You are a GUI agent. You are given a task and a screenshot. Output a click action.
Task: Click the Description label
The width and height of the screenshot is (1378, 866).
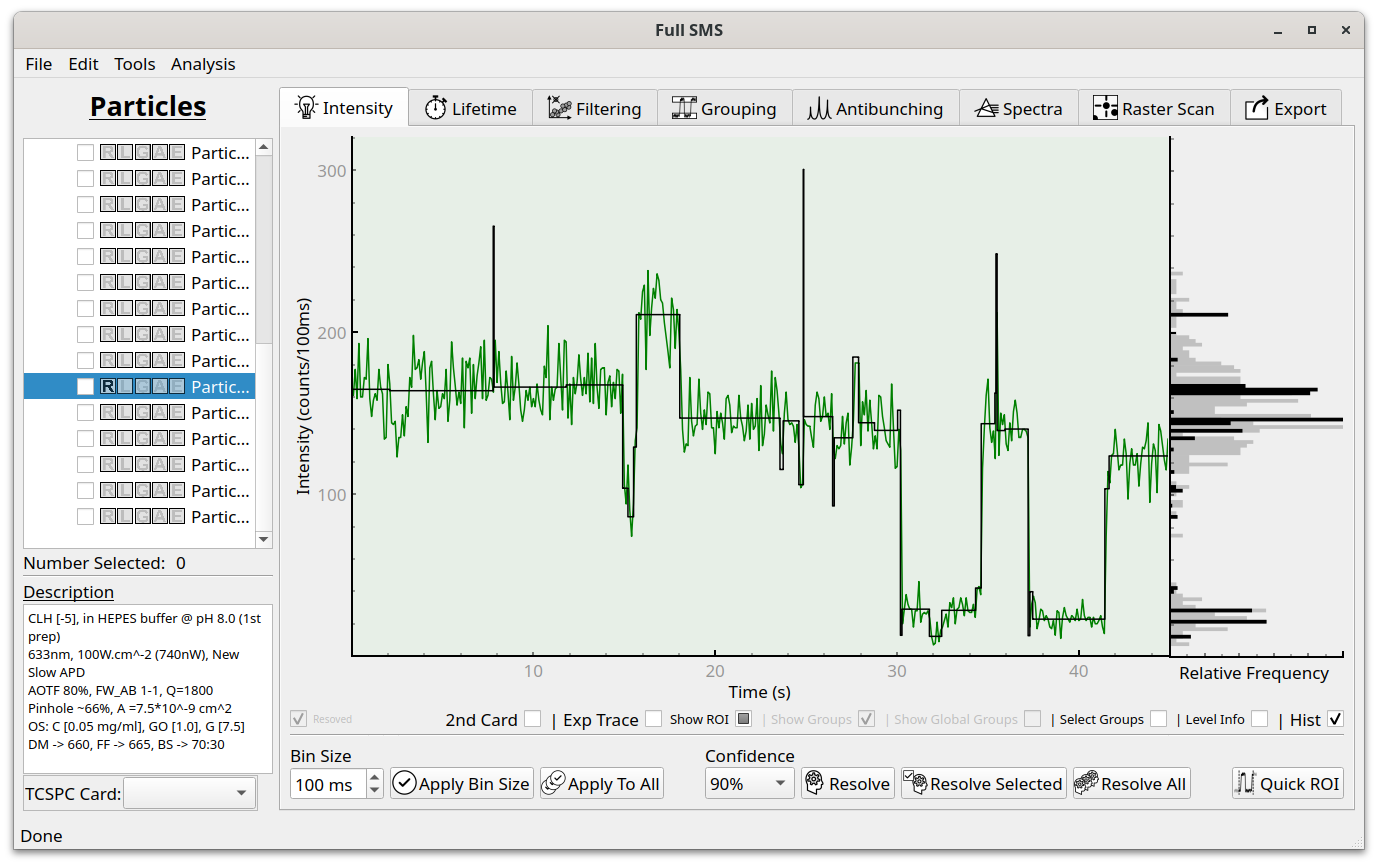[x=69, y=592]
